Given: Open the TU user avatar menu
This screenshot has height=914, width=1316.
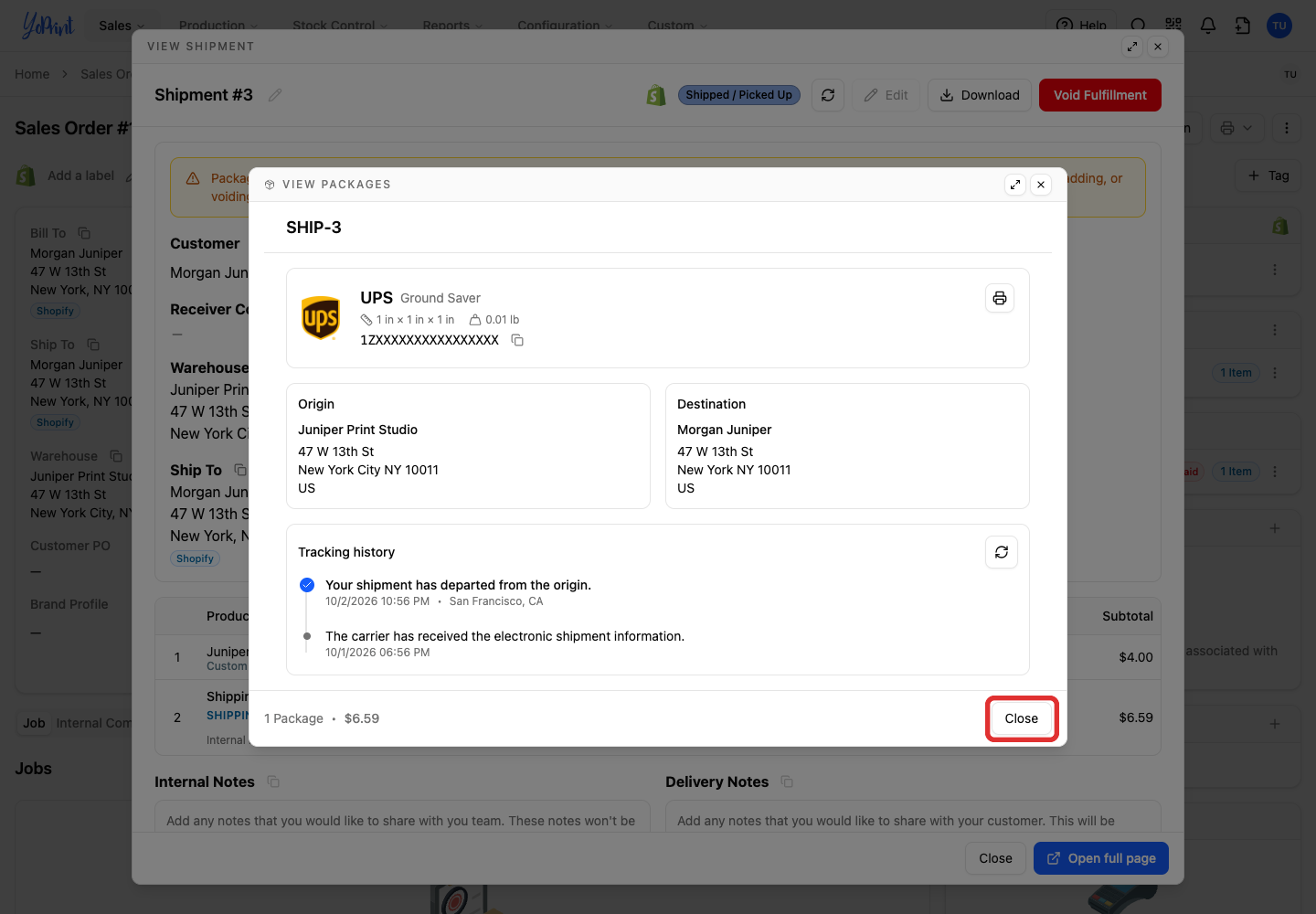Looking at the screenshot, I should [1279, 26].
